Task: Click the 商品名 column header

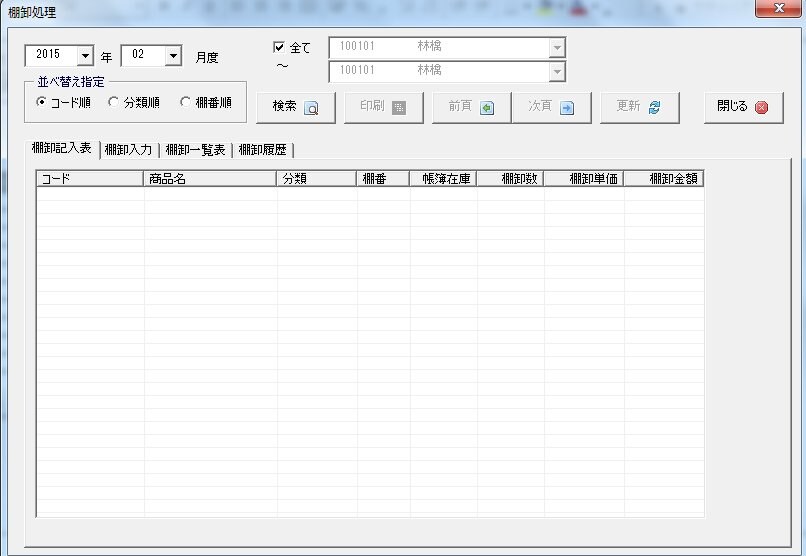Action: [x=210, y=178]
